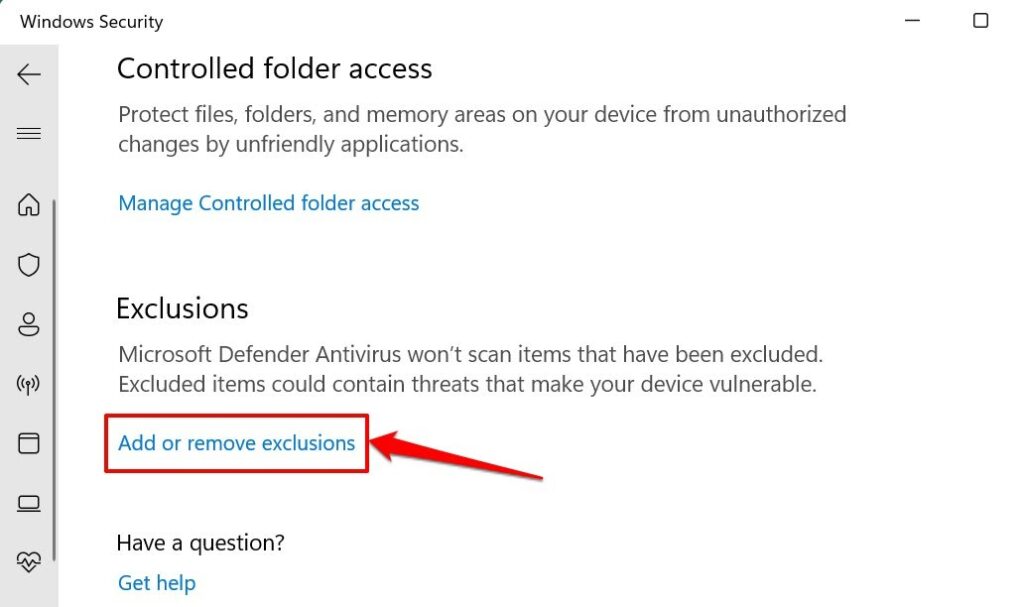Click the back arrow
Viewport: 1024px width, 607px height.
click(29, 75)
